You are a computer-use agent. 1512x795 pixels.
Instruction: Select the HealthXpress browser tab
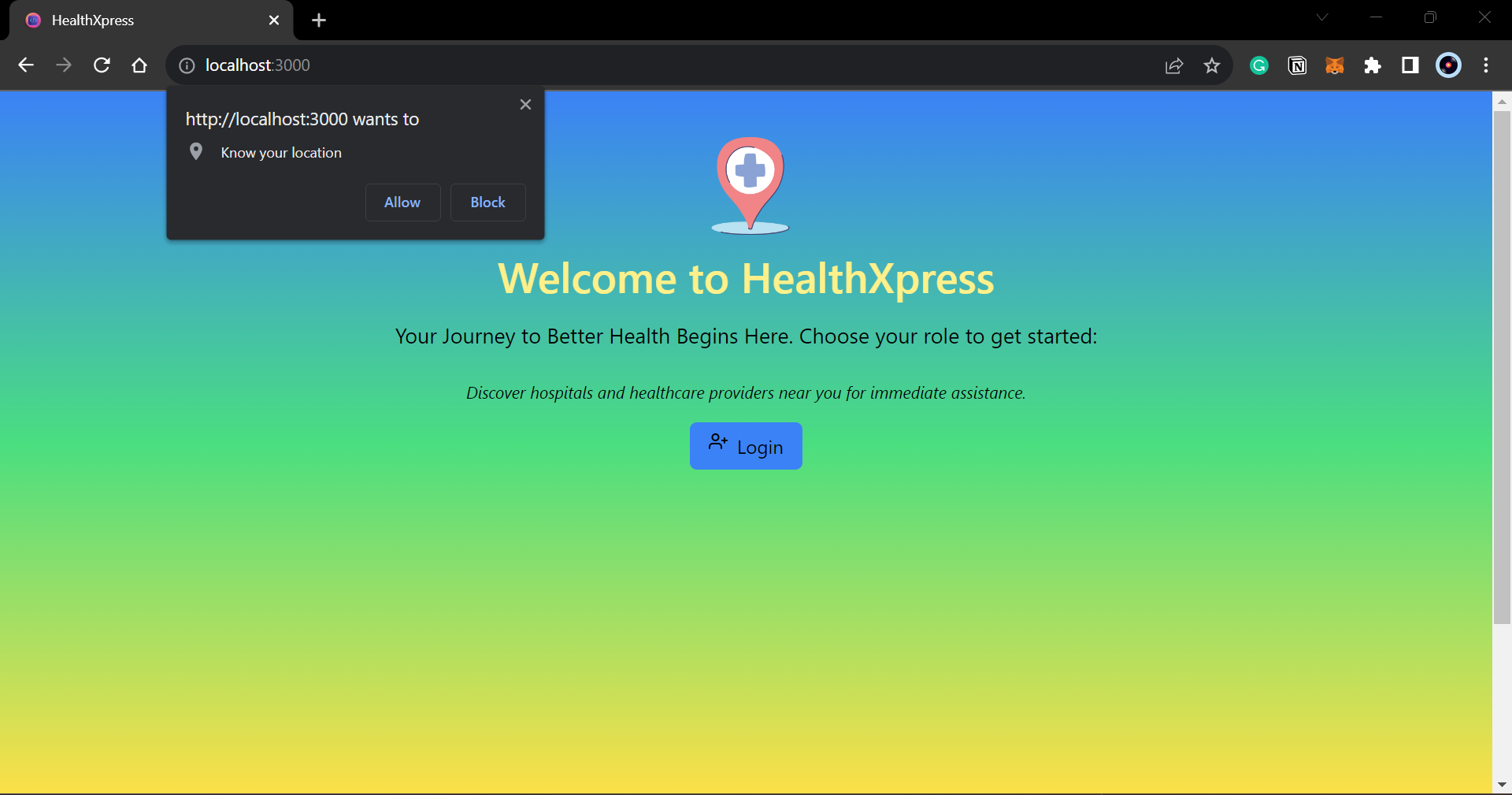(150, 20)
